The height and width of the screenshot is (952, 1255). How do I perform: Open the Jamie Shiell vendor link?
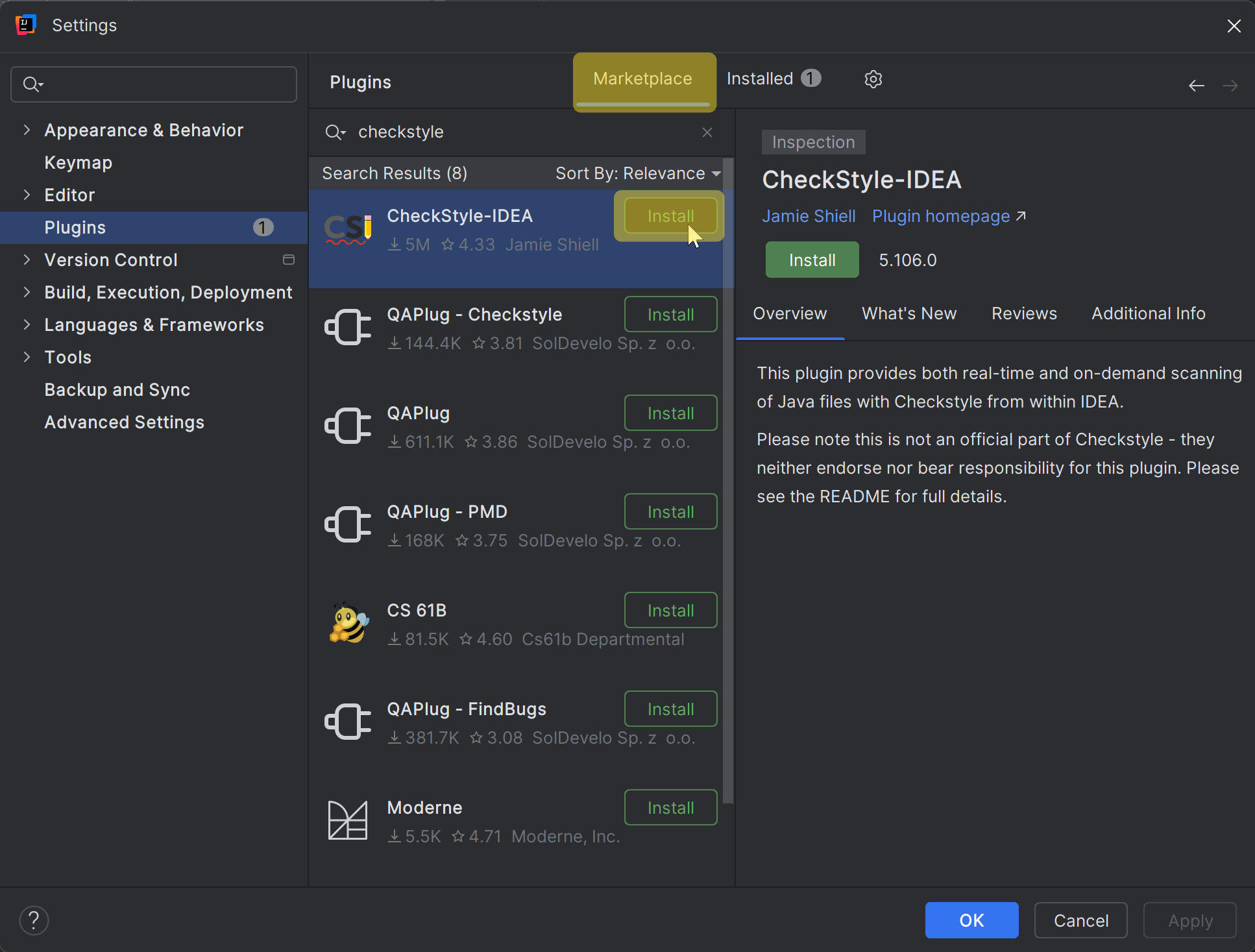coord(809,216)
